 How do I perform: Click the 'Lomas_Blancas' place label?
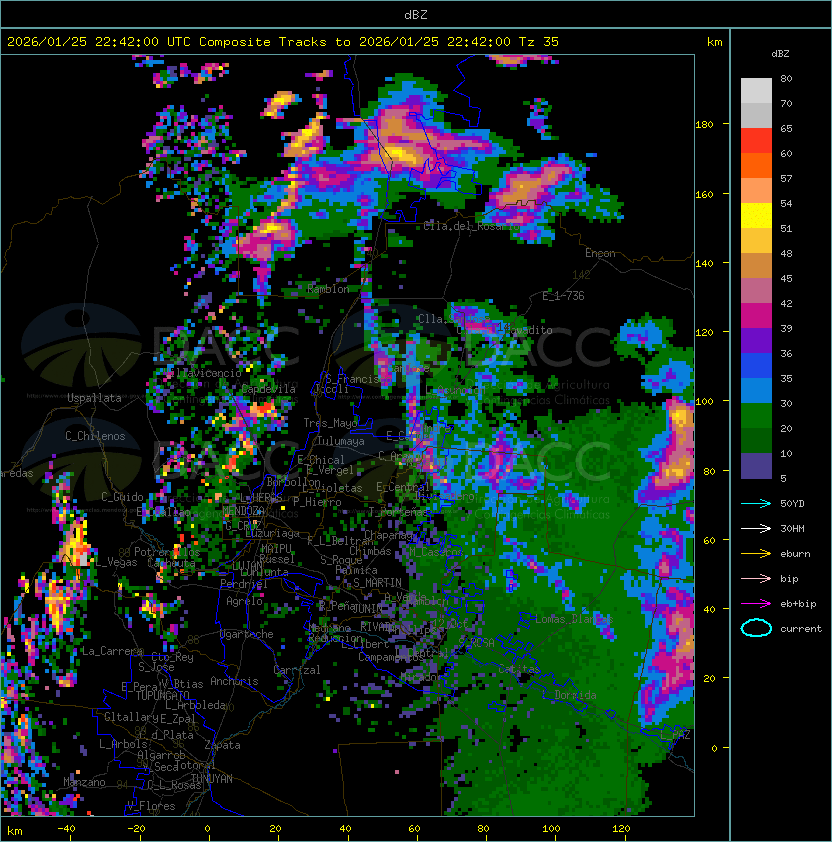(x=574, y=619)
